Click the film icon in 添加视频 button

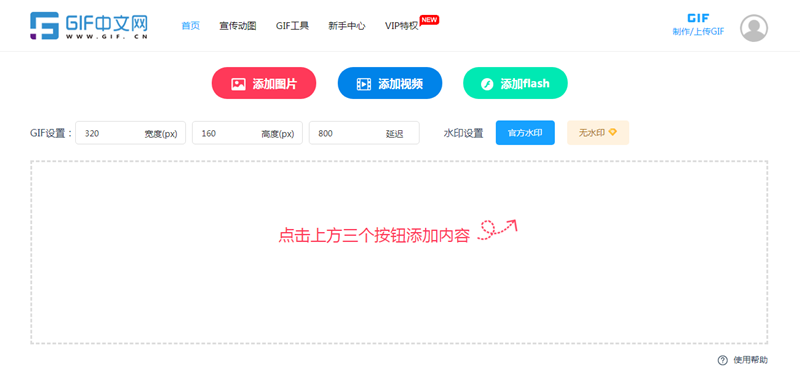click(x=364, y=84)
